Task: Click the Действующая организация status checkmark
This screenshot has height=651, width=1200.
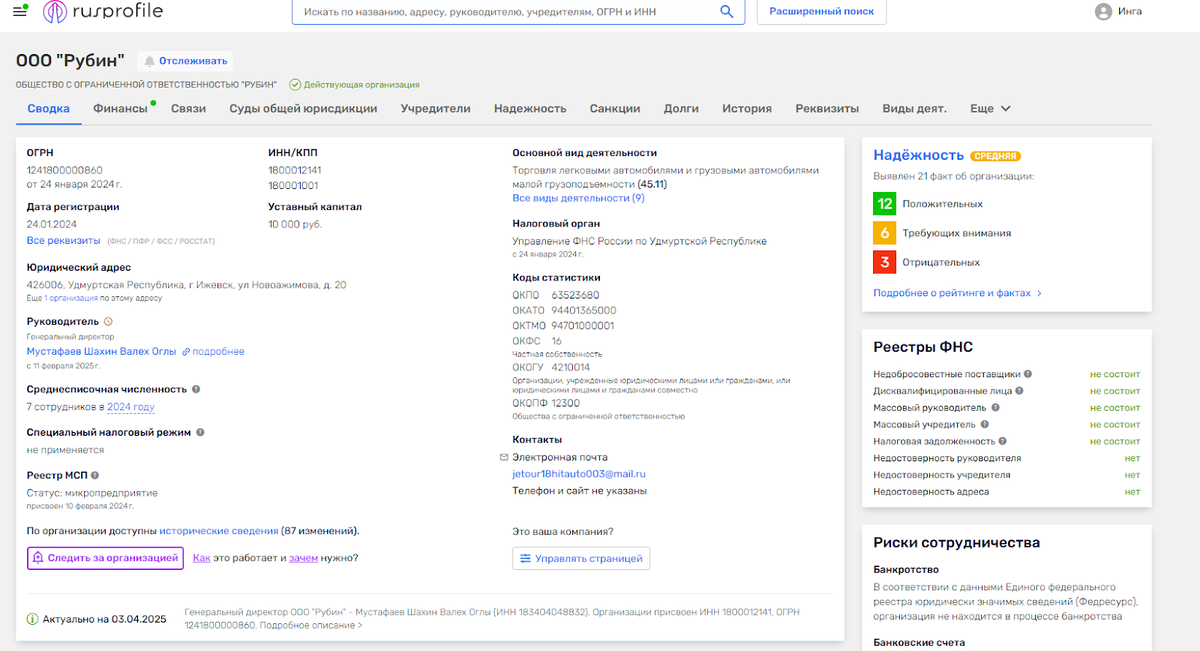Action: coord(295,85)
